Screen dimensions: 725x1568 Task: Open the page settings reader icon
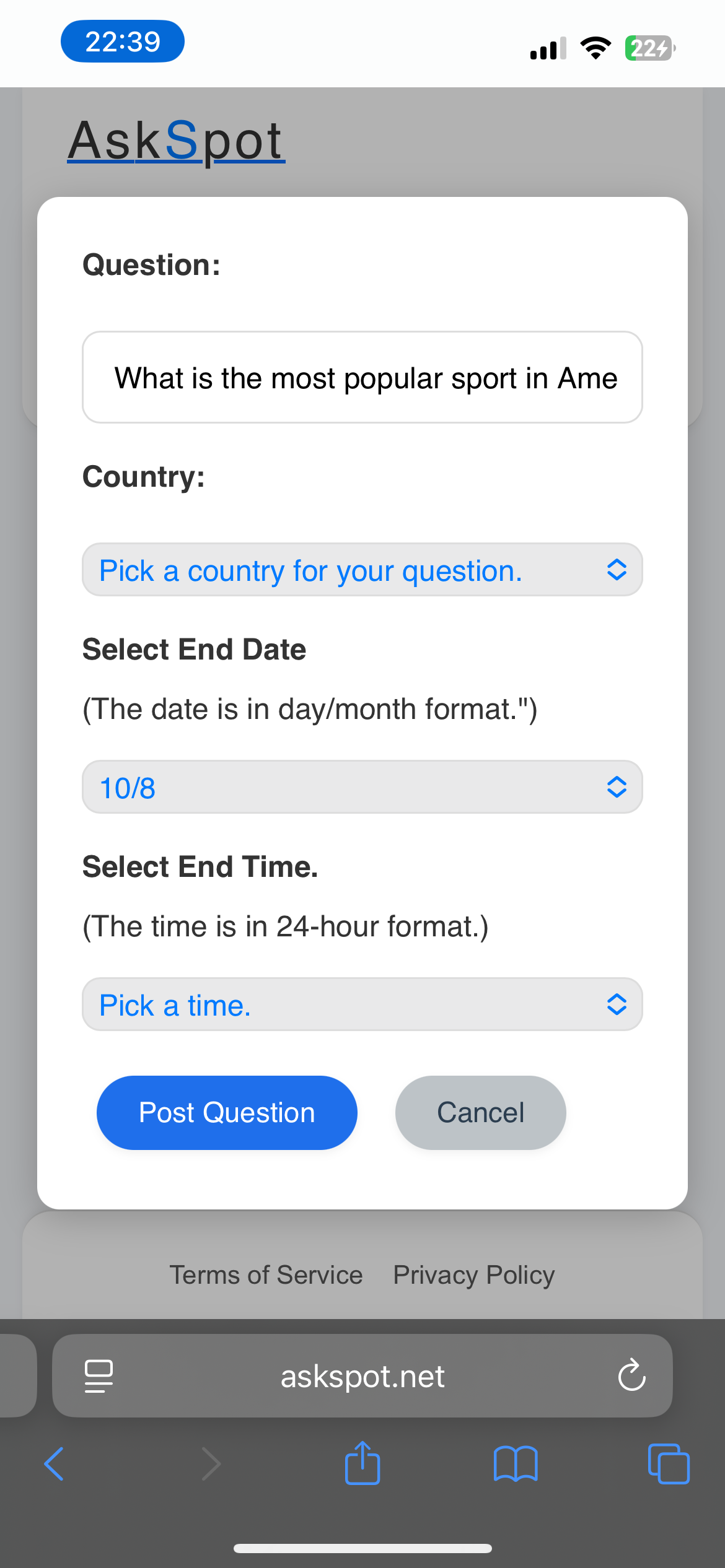(x=99, y=1376)
